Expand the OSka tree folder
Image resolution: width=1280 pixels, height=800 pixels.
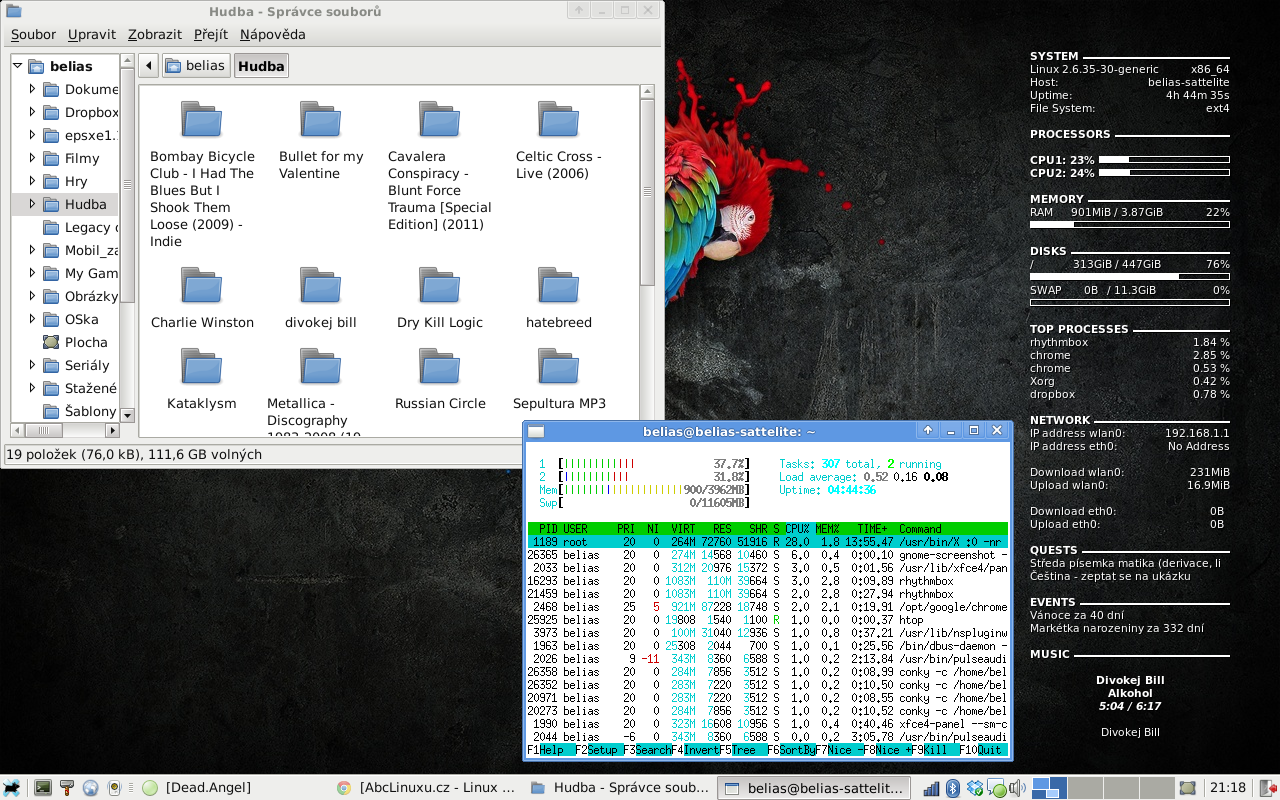pyautogui.click(x=32, y=319)
